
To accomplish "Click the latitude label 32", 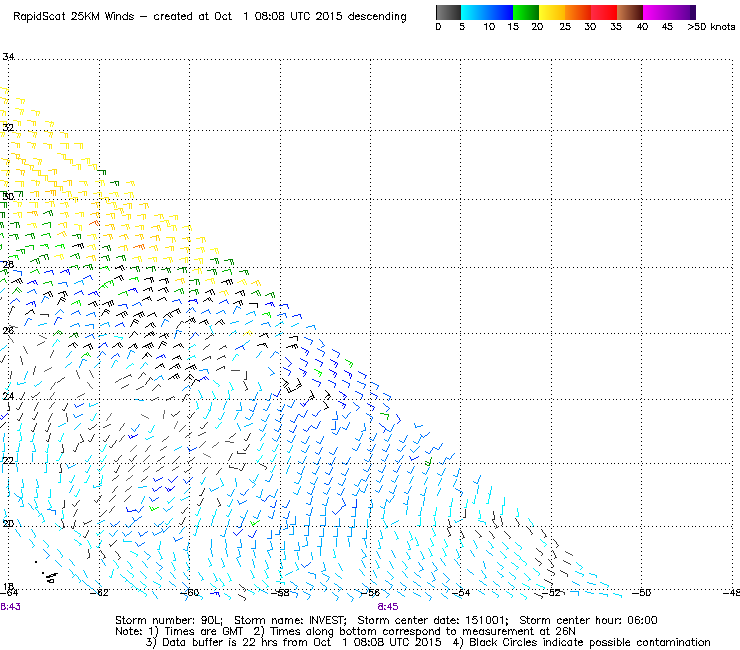I will 8,127.
